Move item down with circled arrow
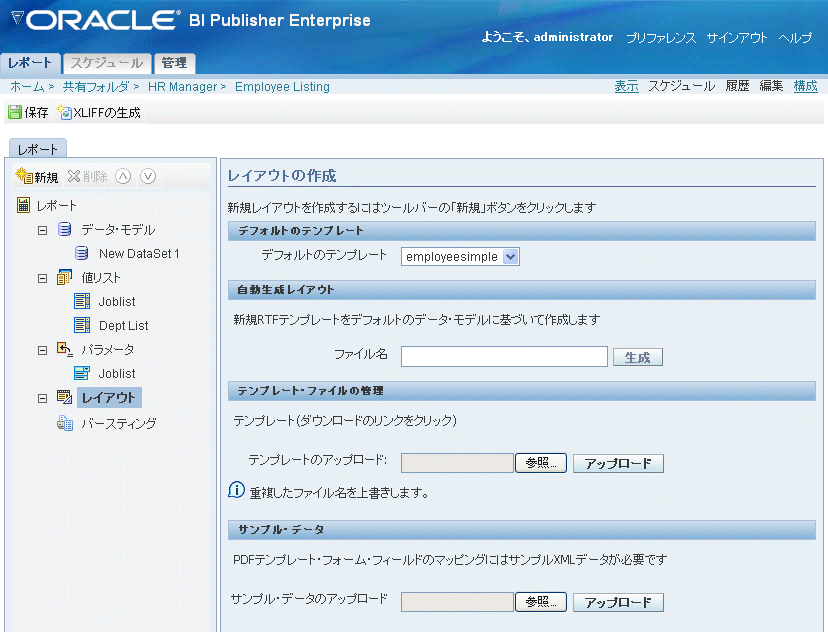This screenshot has height=632, width=828. (x=148, y=176)
